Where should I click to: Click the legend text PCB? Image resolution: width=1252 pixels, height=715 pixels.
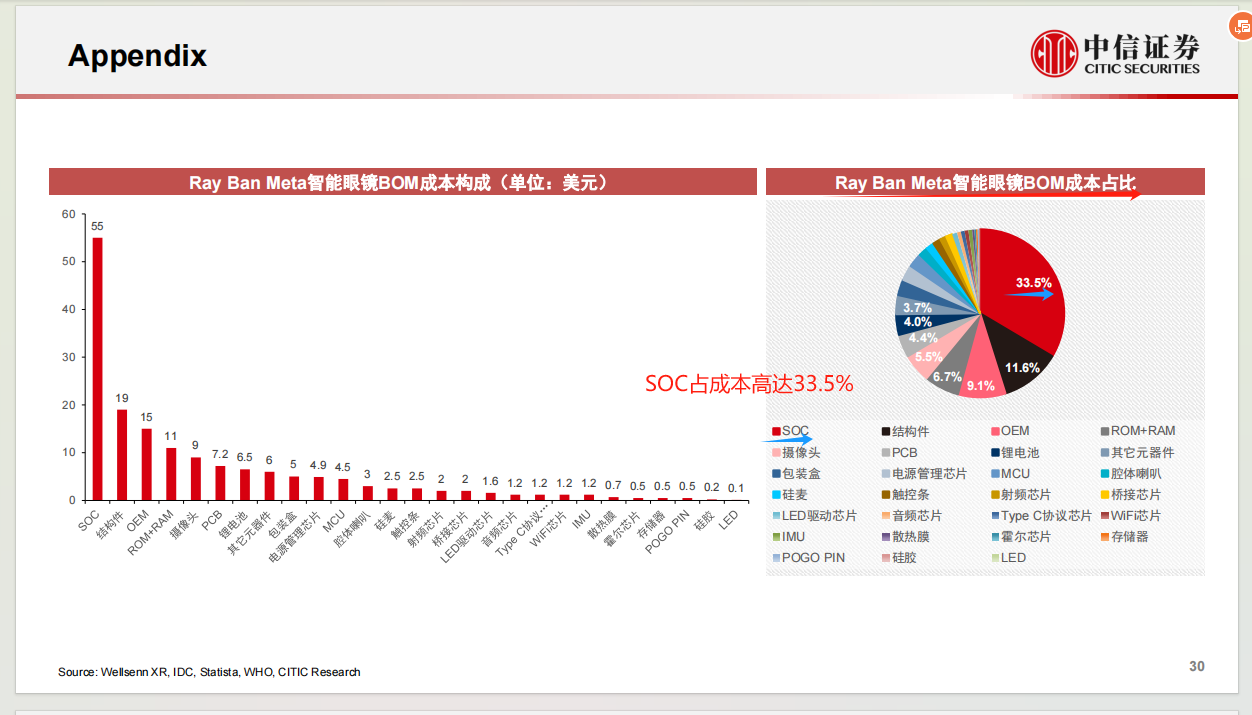tap(905, 453)
